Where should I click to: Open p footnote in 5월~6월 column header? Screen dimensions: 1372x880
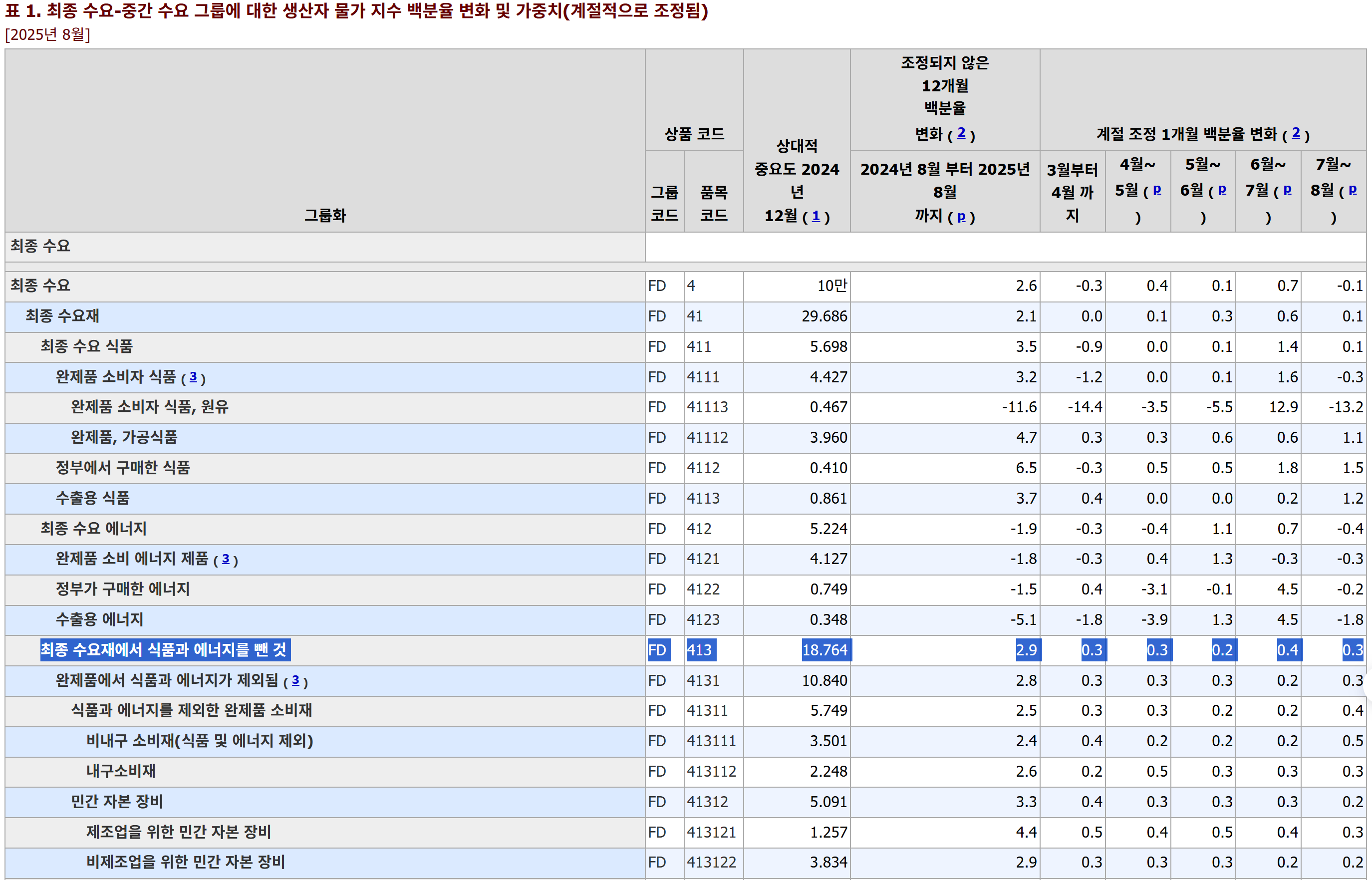[x=1222, y=190]
